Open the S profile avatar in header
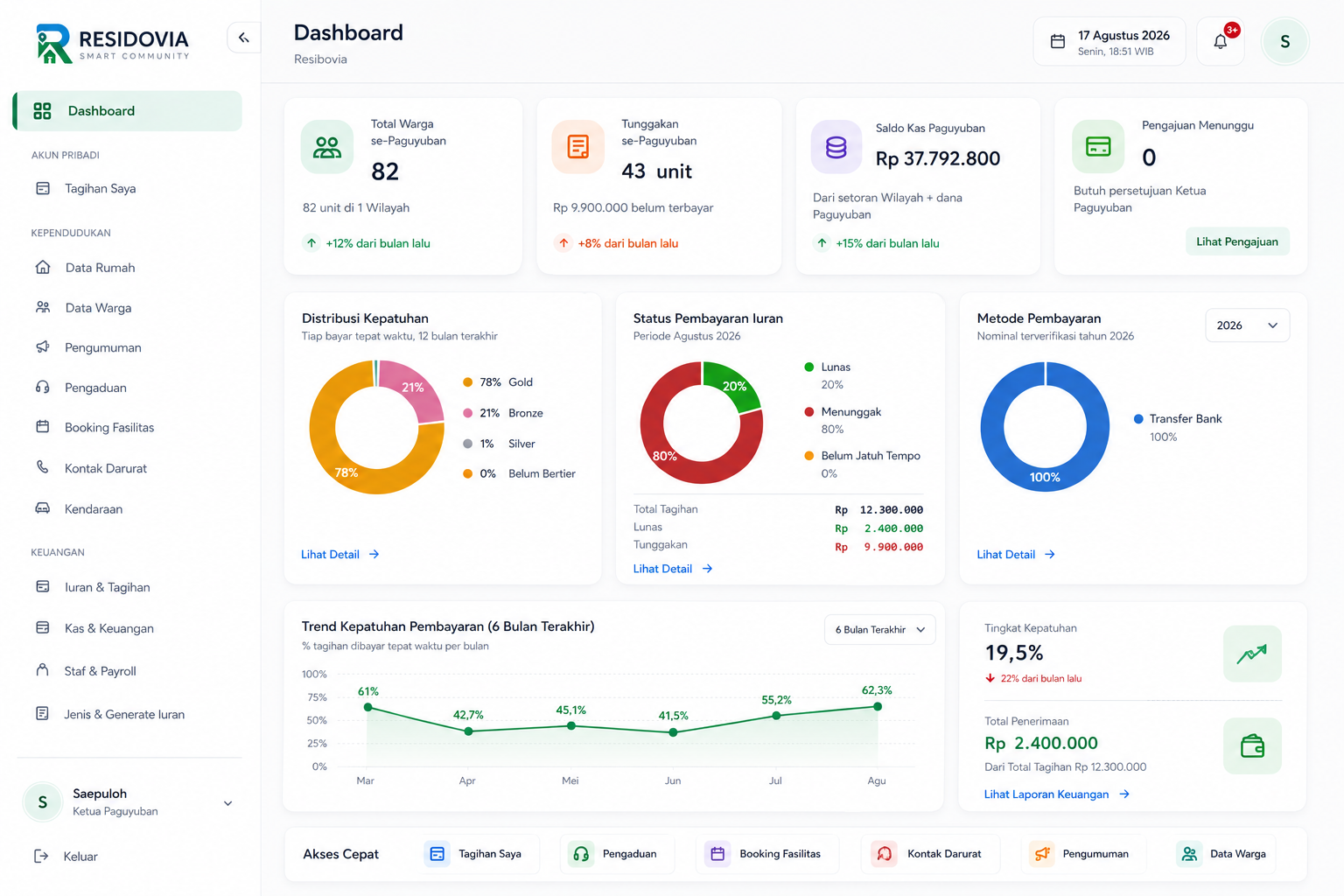This screenshot has height=896, width=1344. click(x=1284, y=41)
